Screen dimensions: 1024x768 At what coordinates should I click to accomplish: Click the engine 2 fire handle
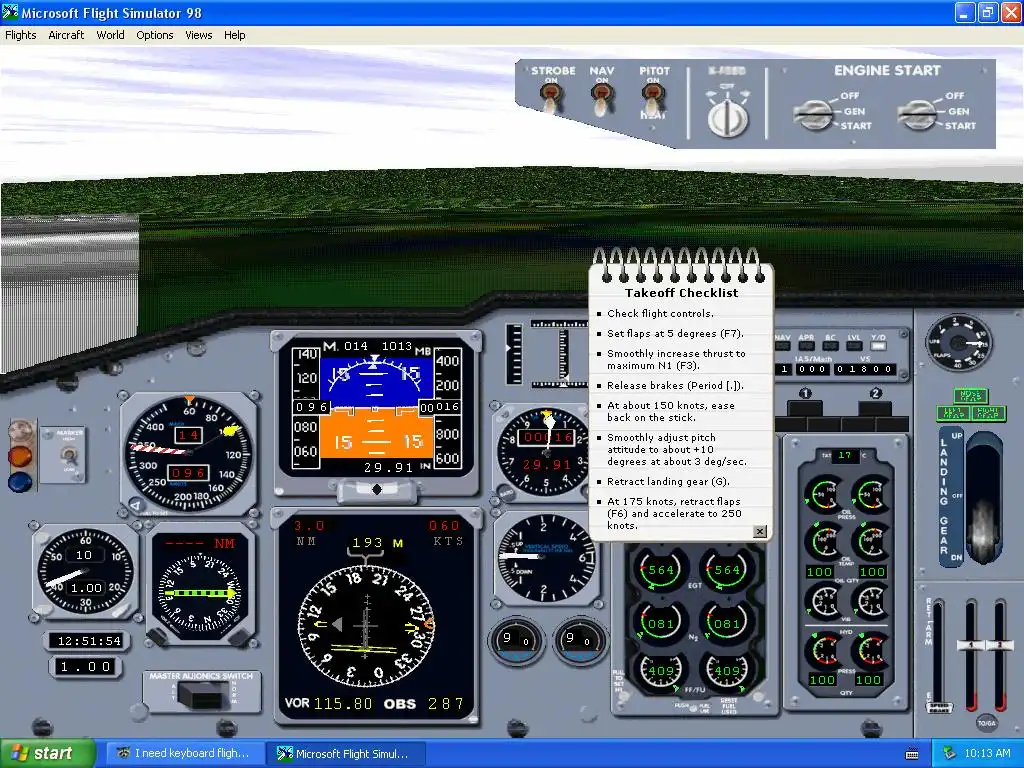(876, 409)
